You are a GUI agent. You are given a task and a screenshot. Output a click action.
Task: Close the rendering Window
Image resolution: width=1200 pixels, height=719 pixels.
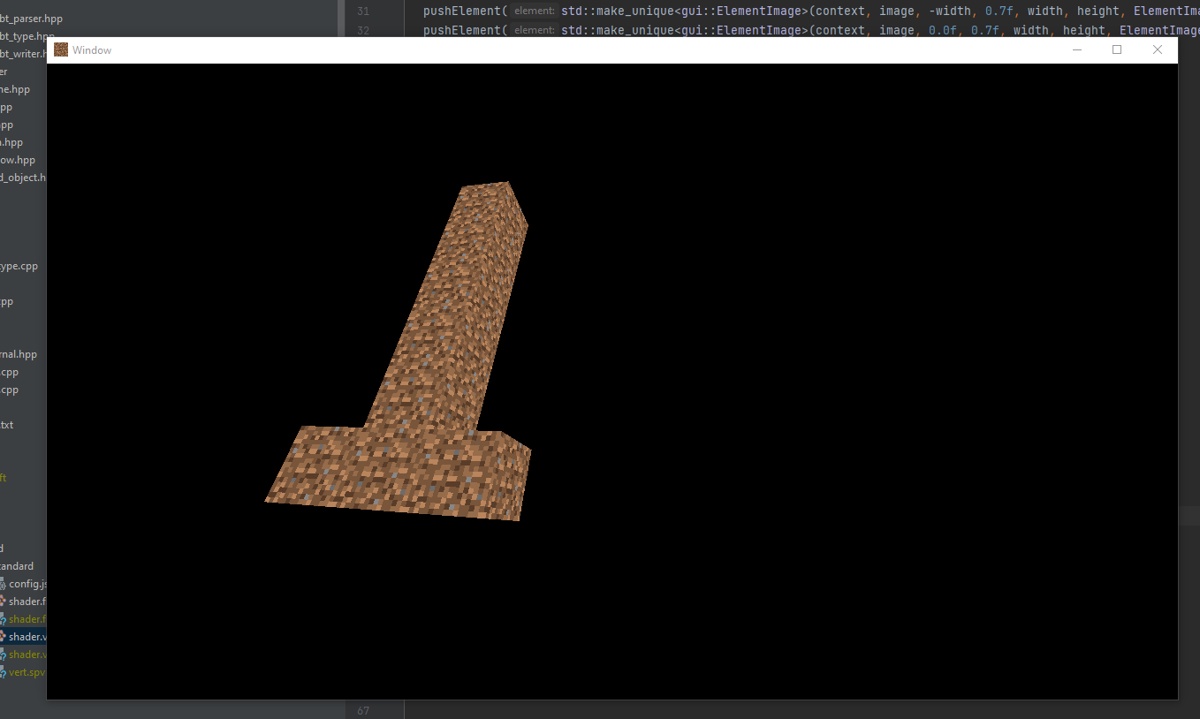(1157, 50)
